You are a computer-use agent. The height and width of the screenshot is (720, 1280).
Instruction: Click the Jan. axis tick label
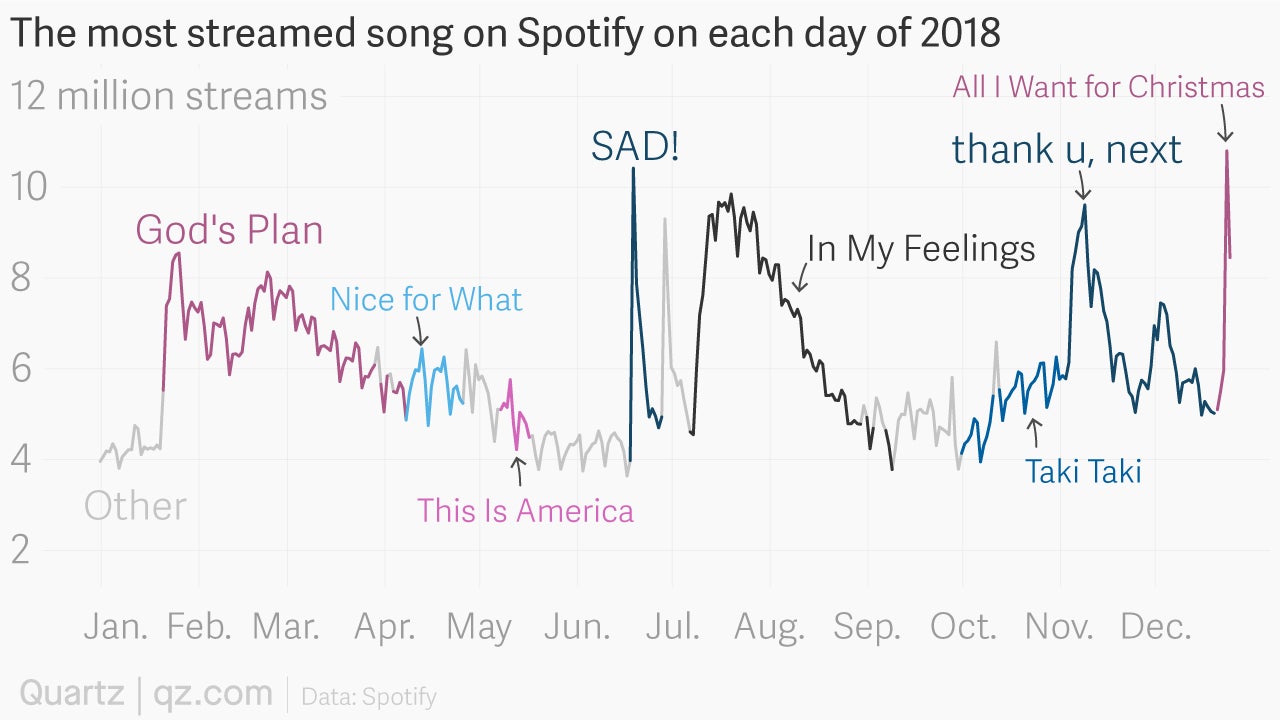116,627
